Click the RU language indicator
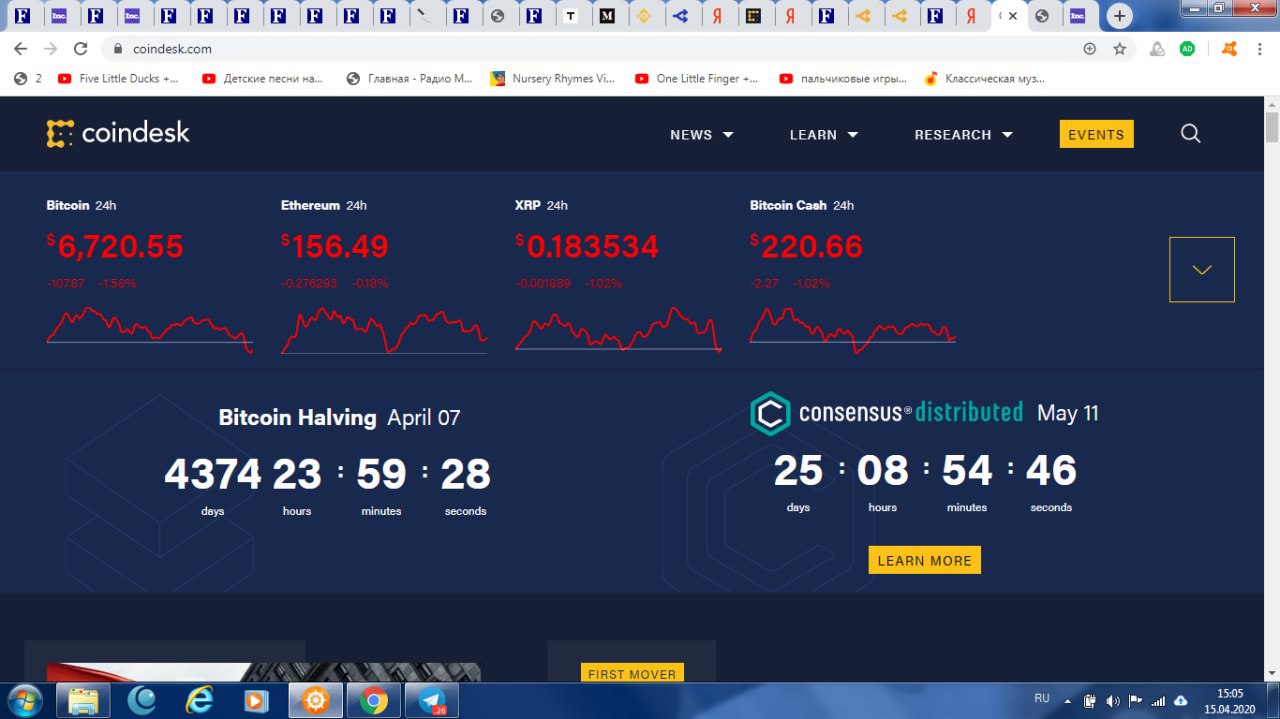The image size is (1280, 719). [x=1042, y=698]
